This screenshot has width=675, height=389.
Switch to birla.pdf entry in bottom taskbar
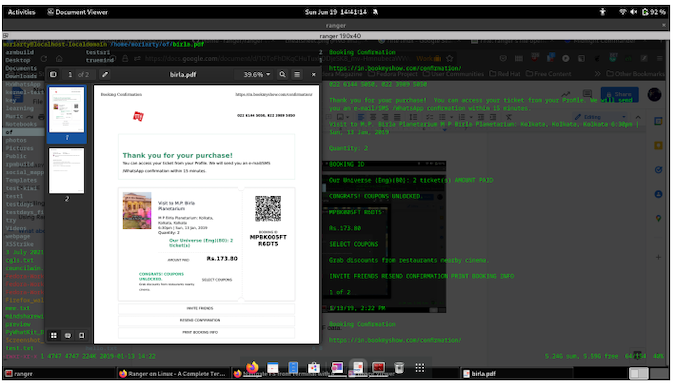pyautogui.click(x=517, y=374)
